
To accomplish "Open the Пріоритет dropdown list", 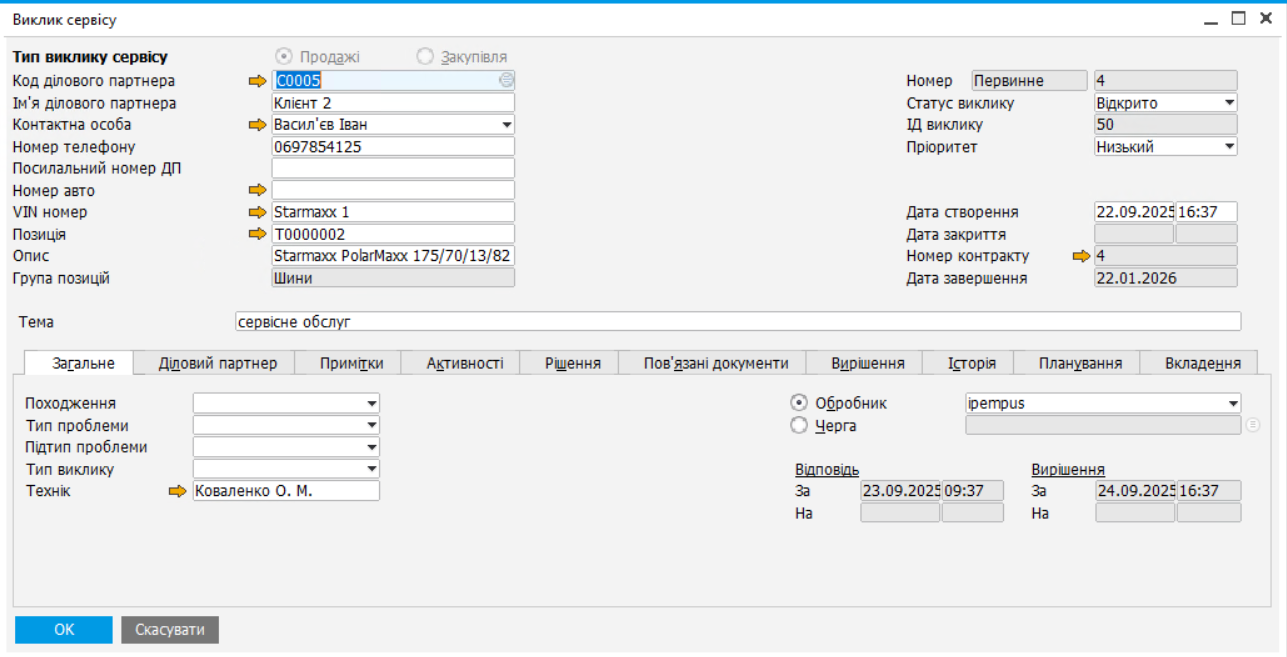I will pyautogui.click(x=1229, y=147).
